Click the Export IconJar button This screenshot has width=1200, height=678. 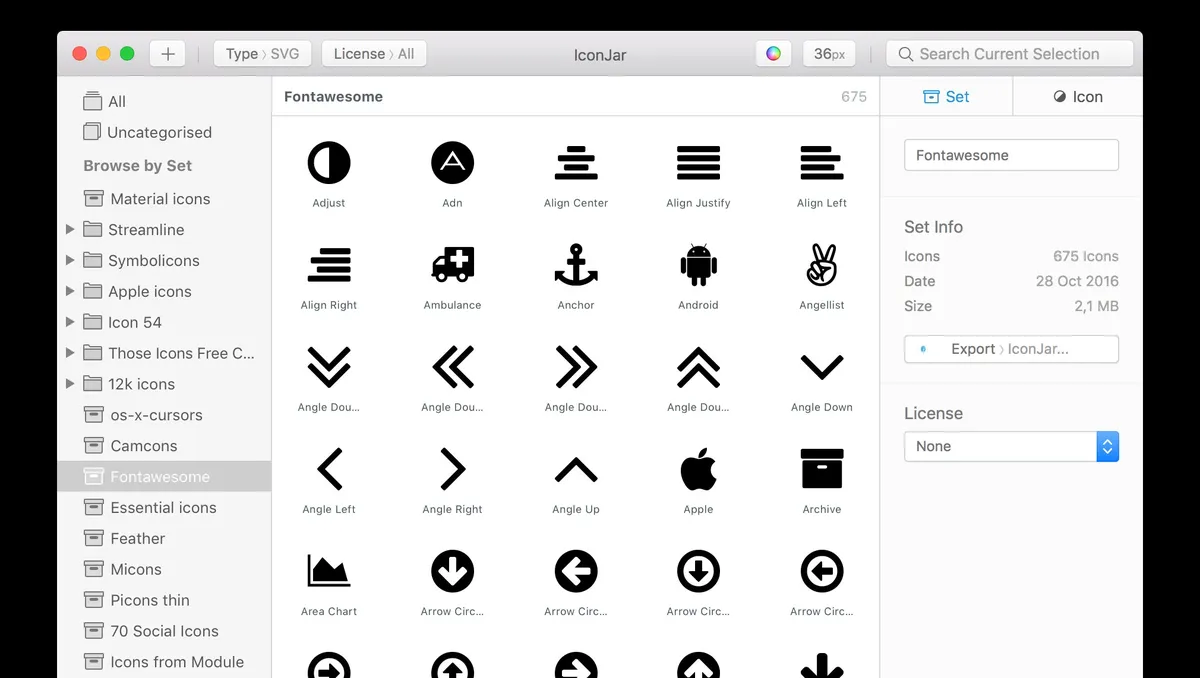[x=1011, y=349]
